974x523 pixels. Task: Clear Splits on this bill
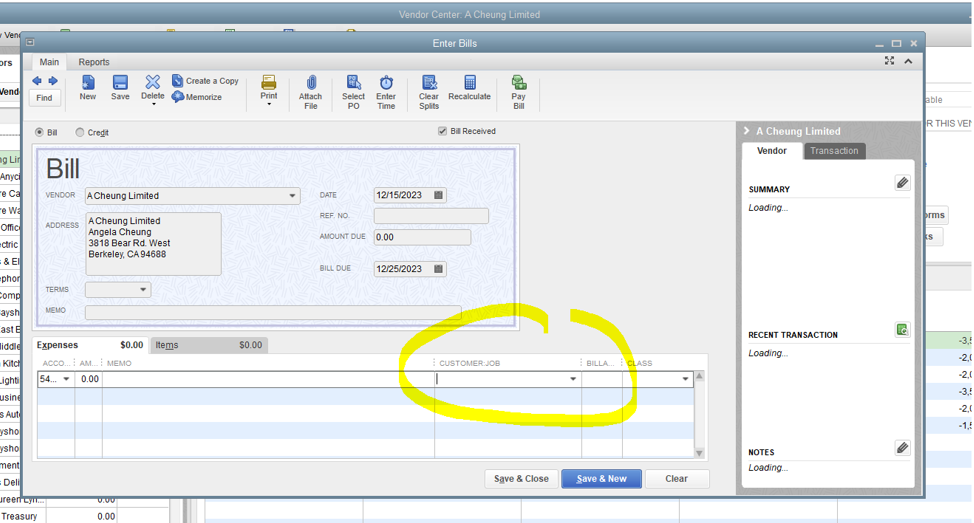[429, 93]
